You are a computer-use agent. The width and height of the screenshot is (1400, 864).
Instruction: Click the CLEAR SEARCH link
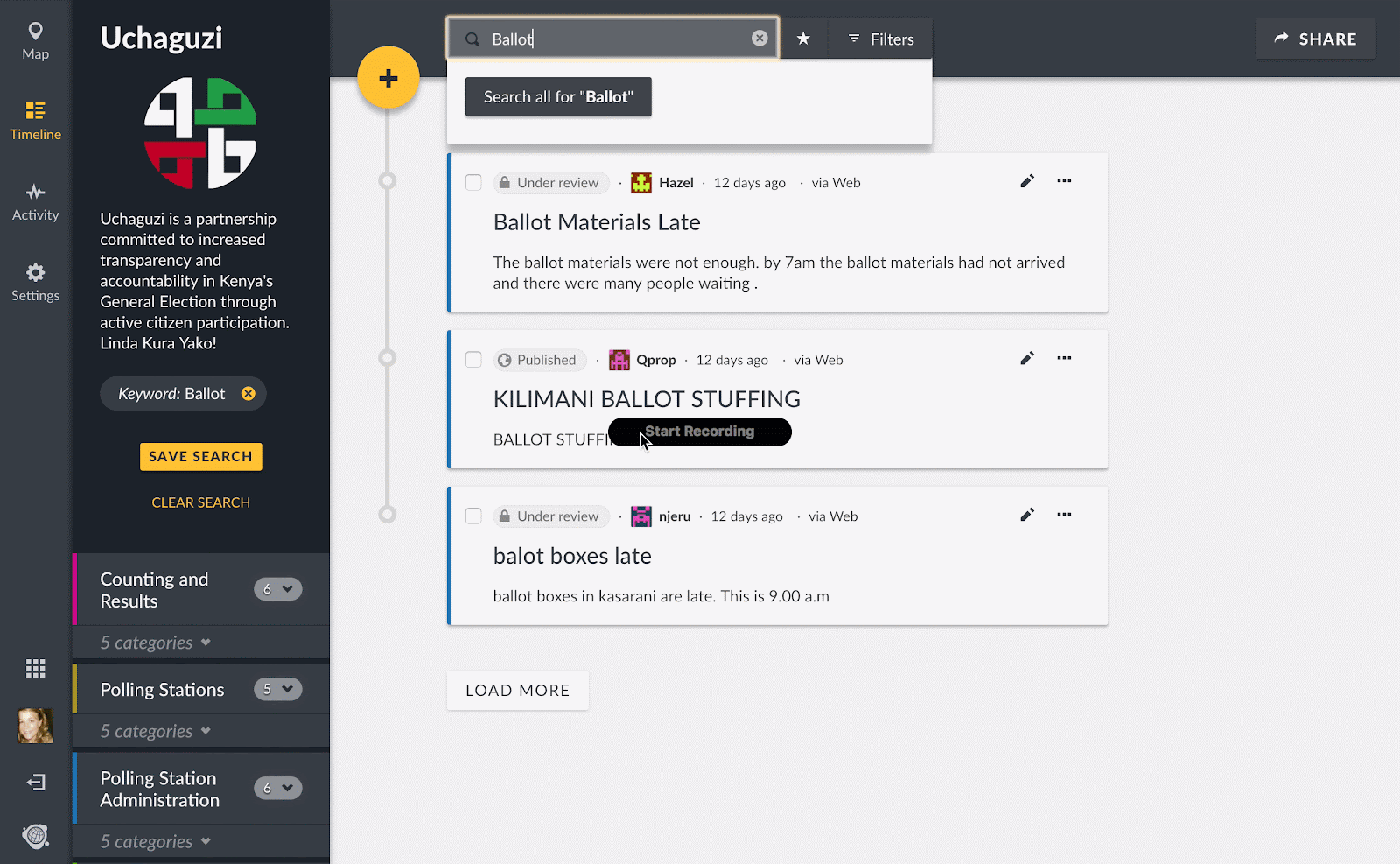pos(200,502)
